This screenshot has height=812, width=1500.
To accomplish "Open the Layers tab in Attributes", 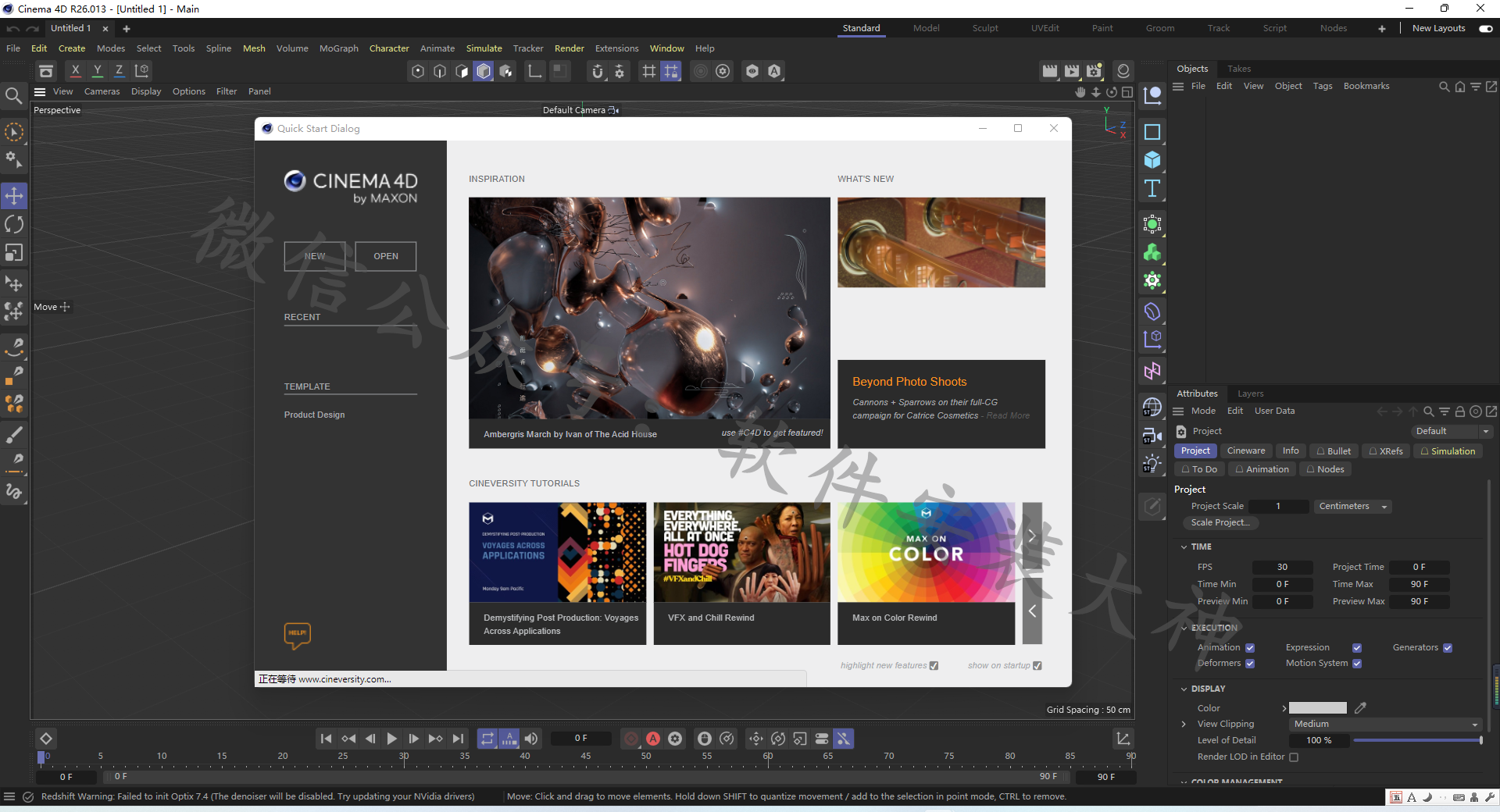I will [x=1250, y=394].
